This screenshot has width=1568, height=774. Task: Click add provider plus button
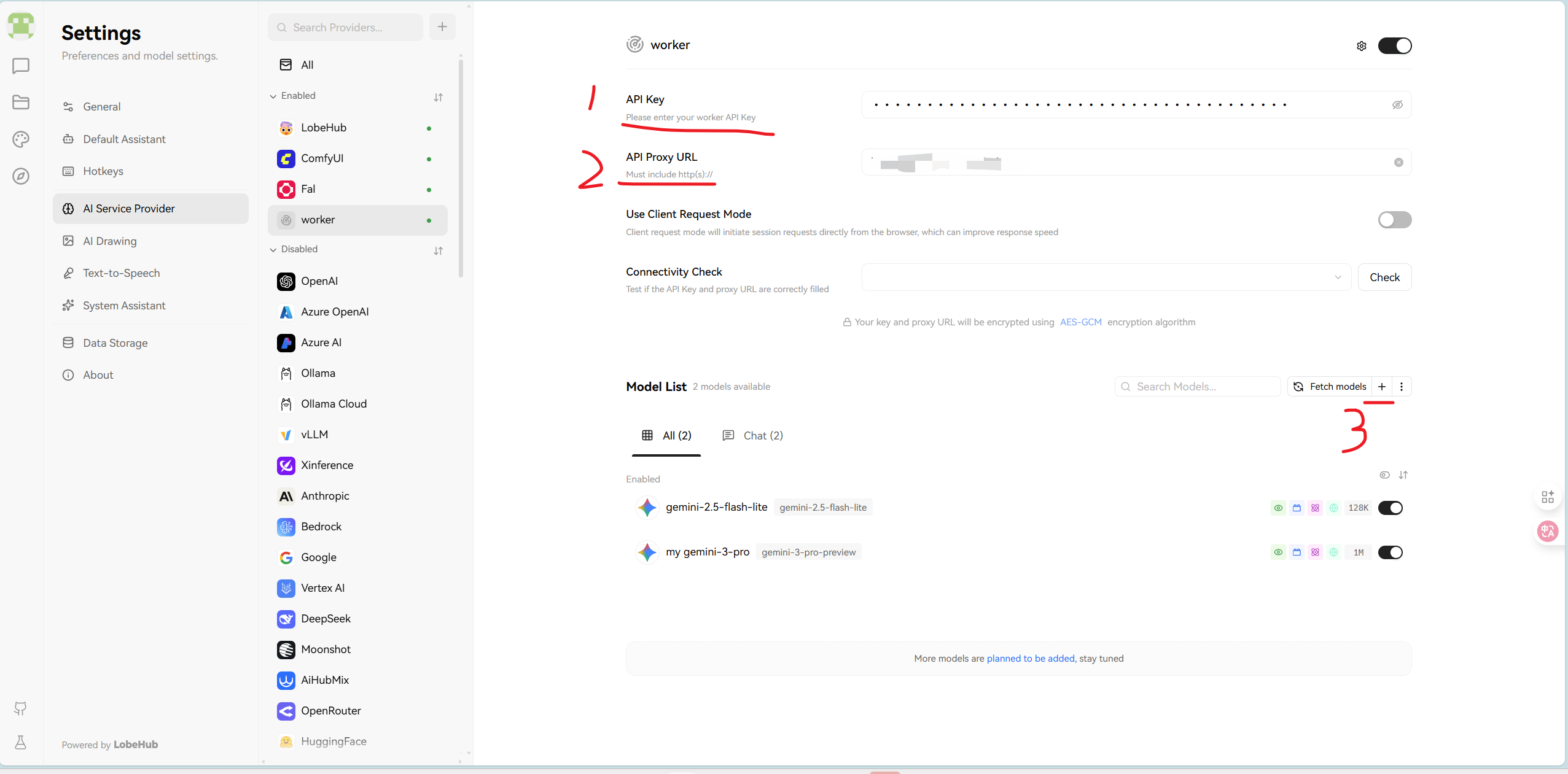point(442,27)
